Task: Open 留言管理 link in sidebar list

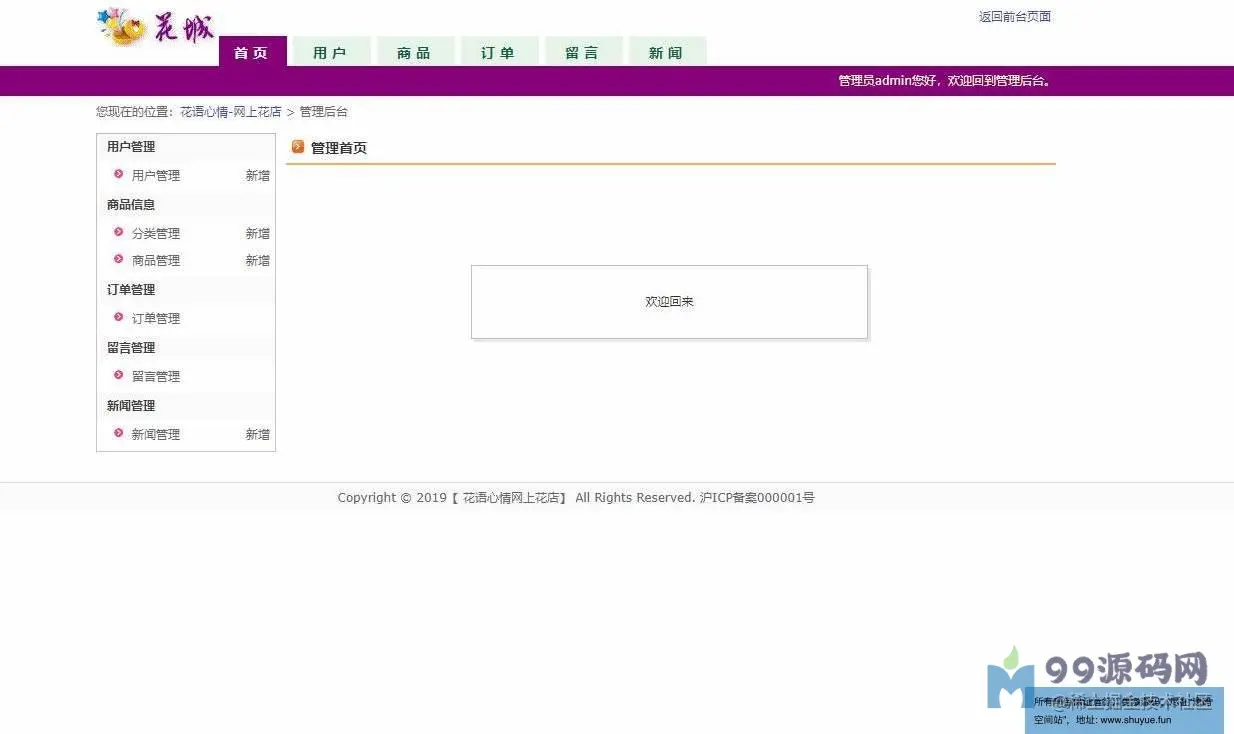Action: 156,376
